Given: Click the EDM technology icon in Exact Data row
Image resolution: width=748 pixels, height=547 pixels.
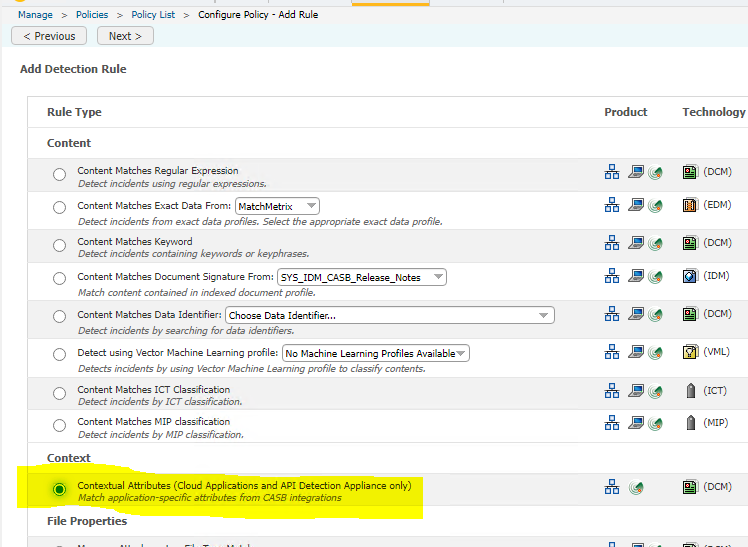Looking at the screenshot, I should pos(690,206).
